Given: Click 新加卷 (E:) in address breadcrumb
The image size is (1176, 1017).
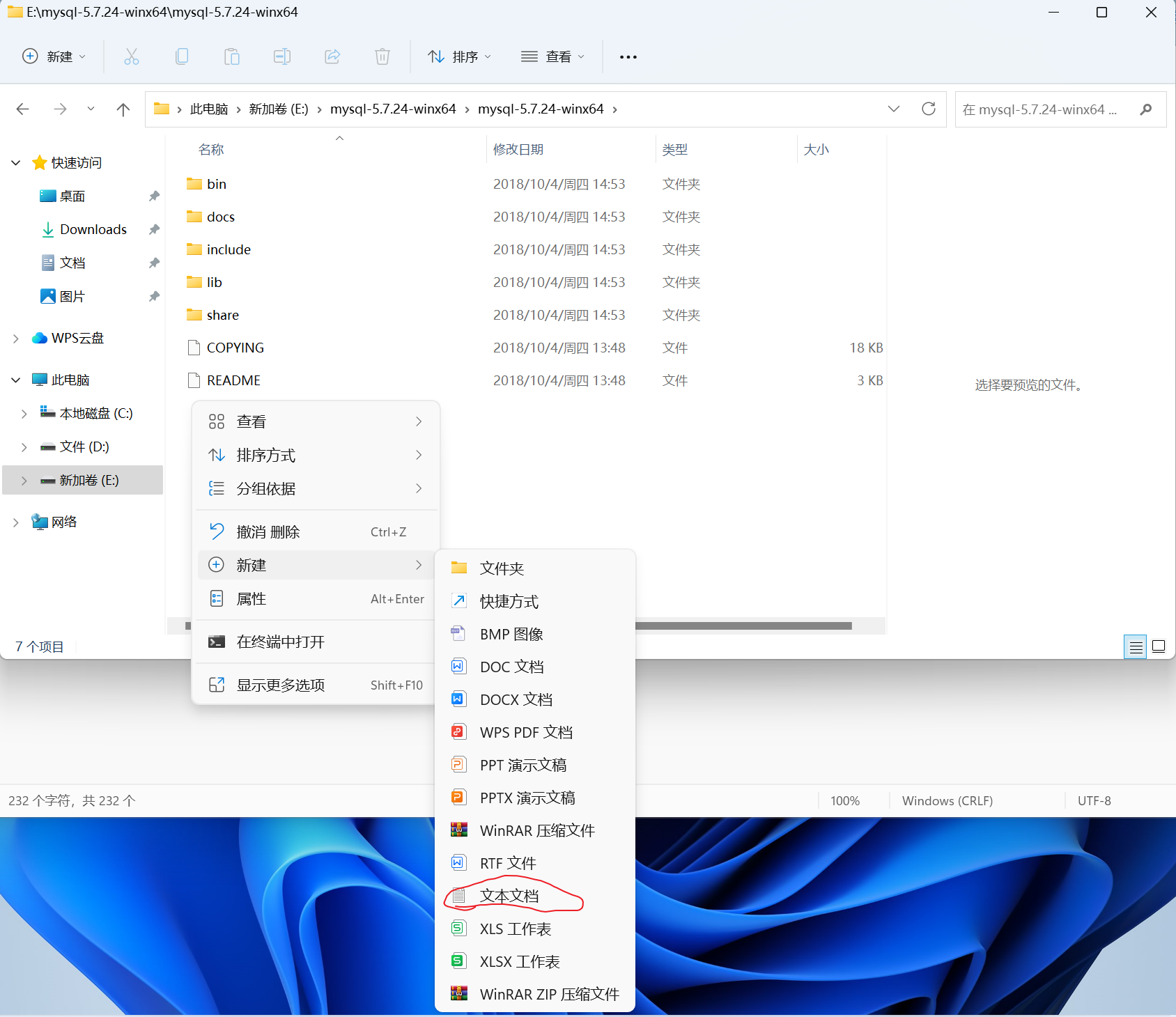Looking at the screenshot, I should 279,109.
